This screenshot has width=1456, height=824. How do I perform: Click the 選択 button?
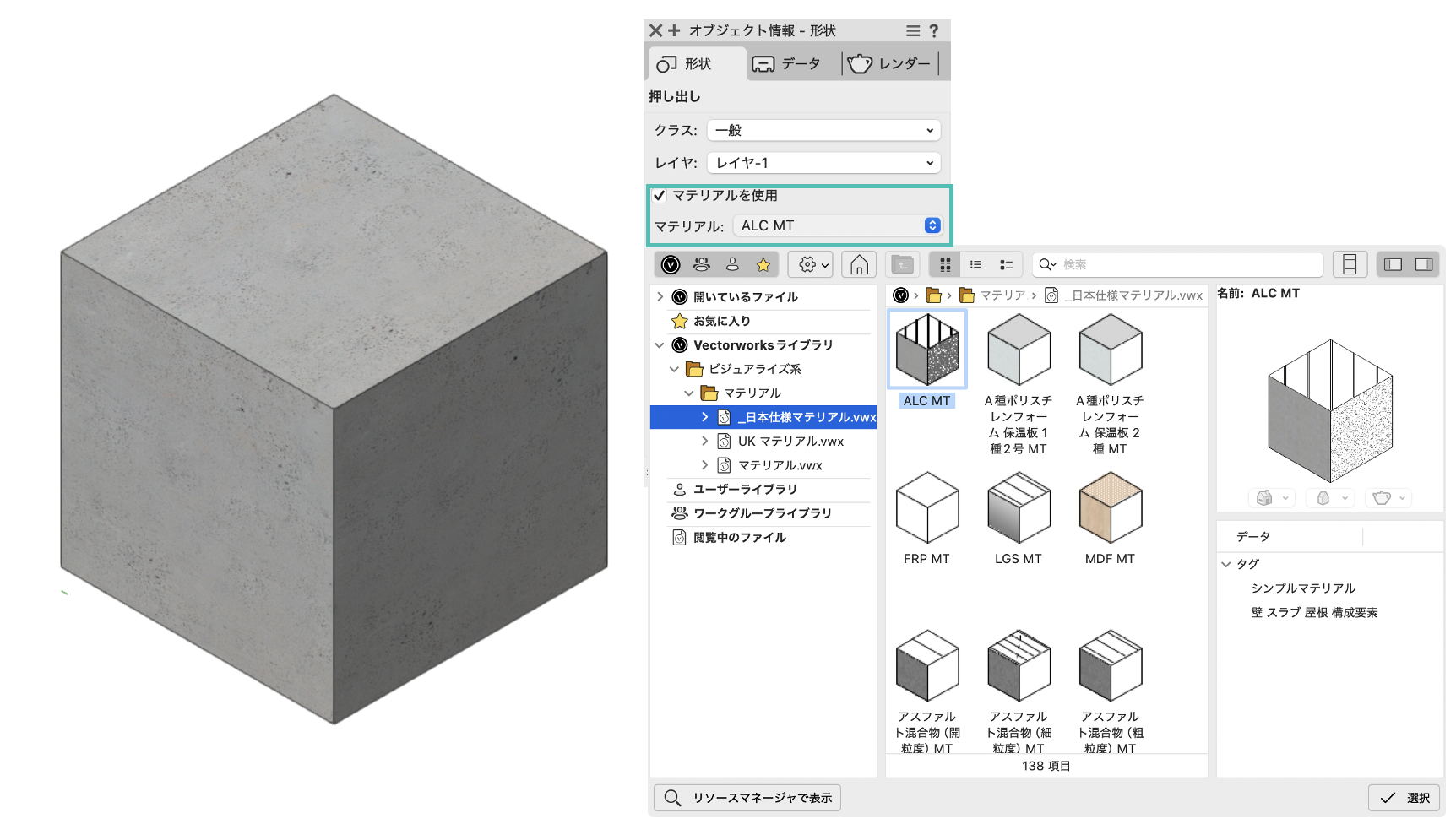click(1404, 798)
